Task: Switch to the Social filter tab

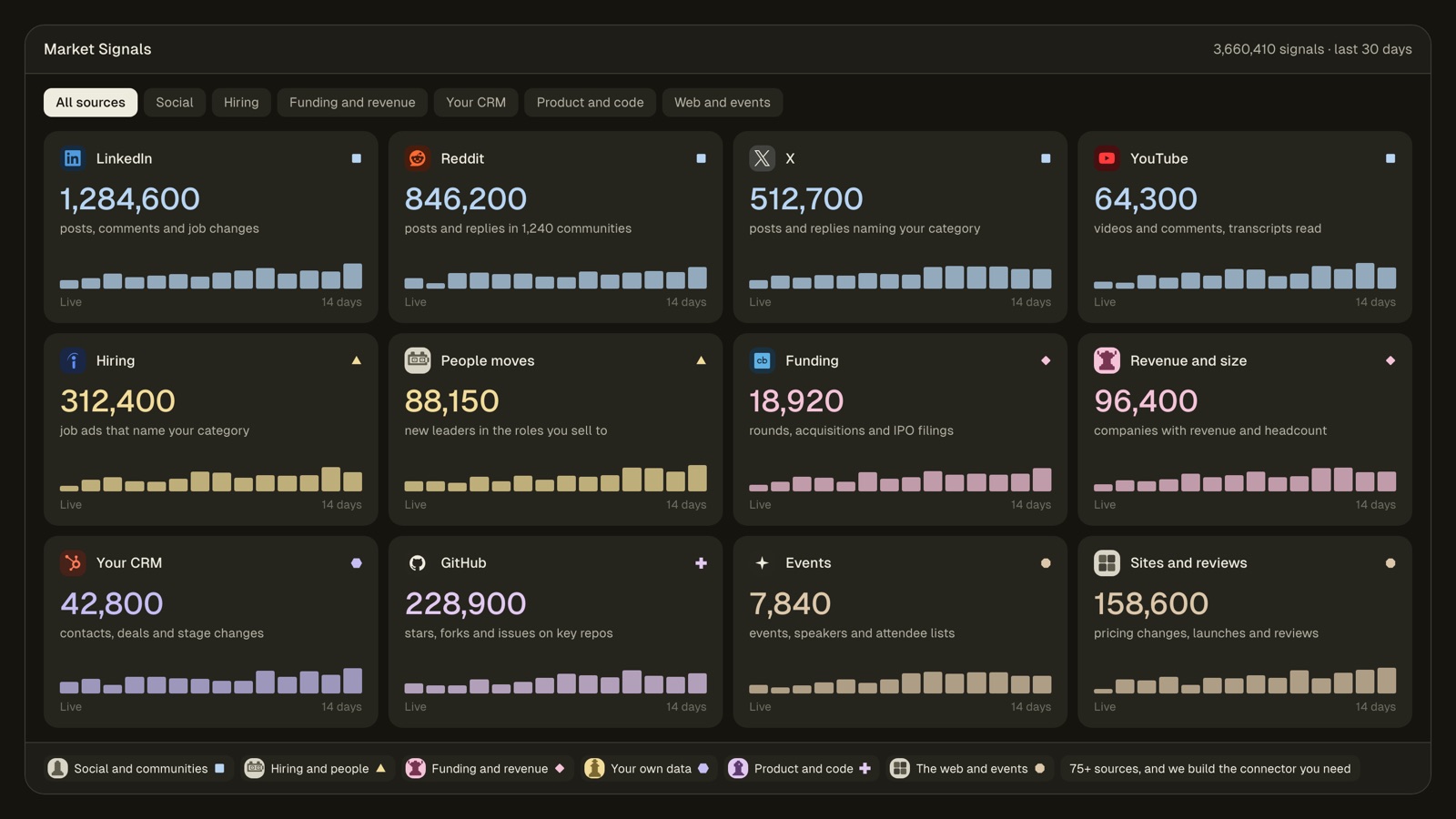Action: [174, 102]
